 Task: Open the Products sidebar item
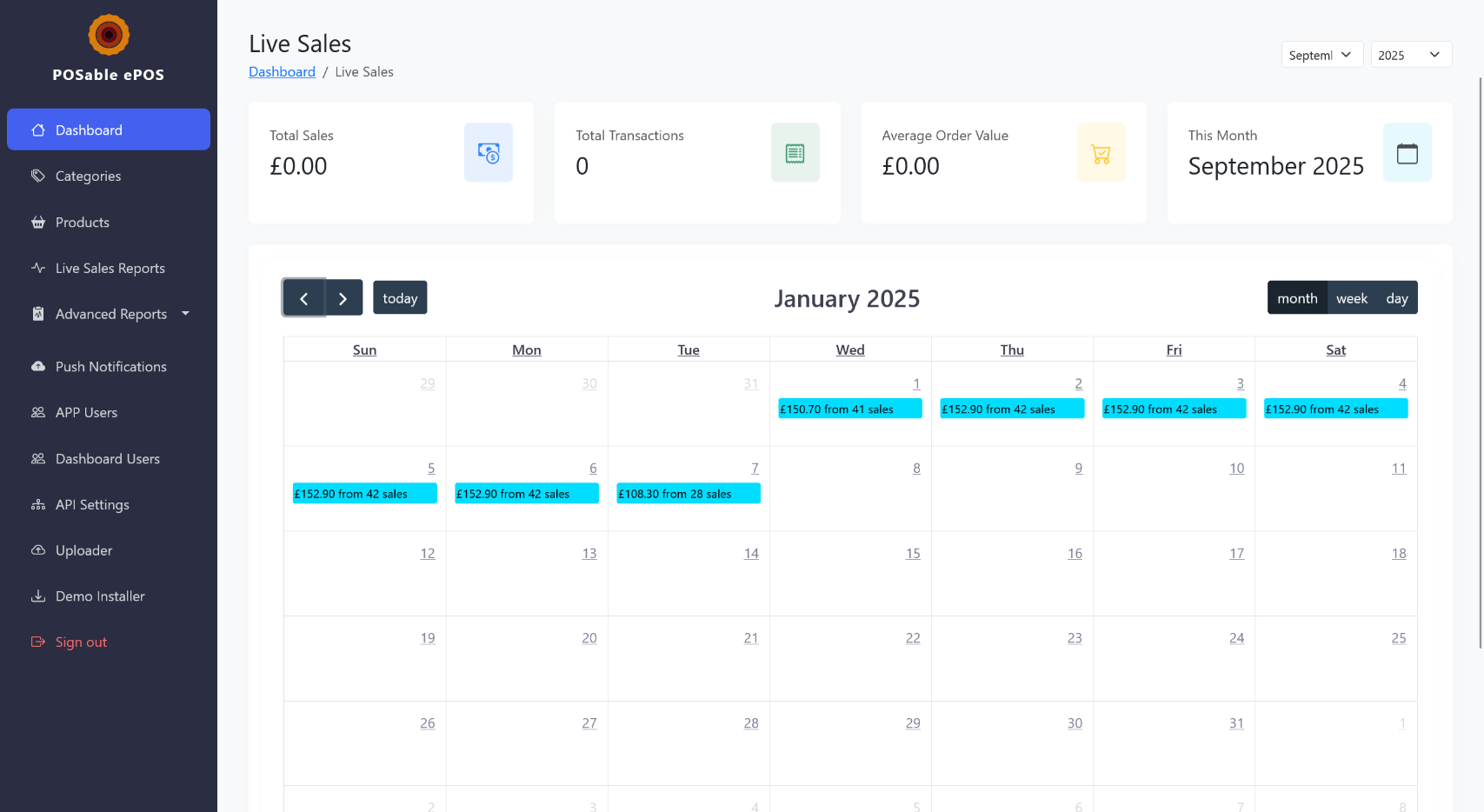coord(83,222)
